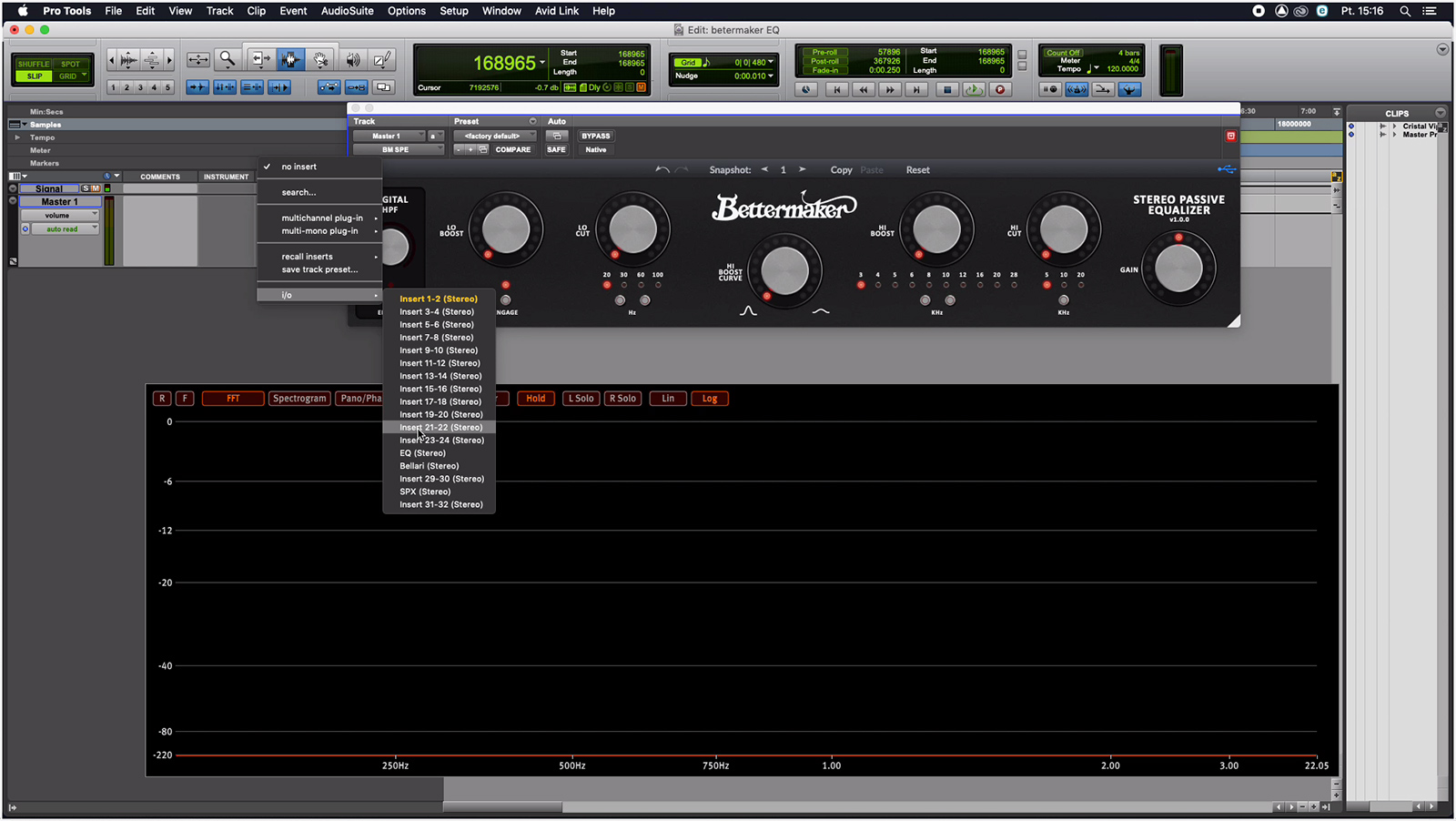The image size is (1456, 821).
Task: Click the Online transport button
Action: tap(806, 89)
